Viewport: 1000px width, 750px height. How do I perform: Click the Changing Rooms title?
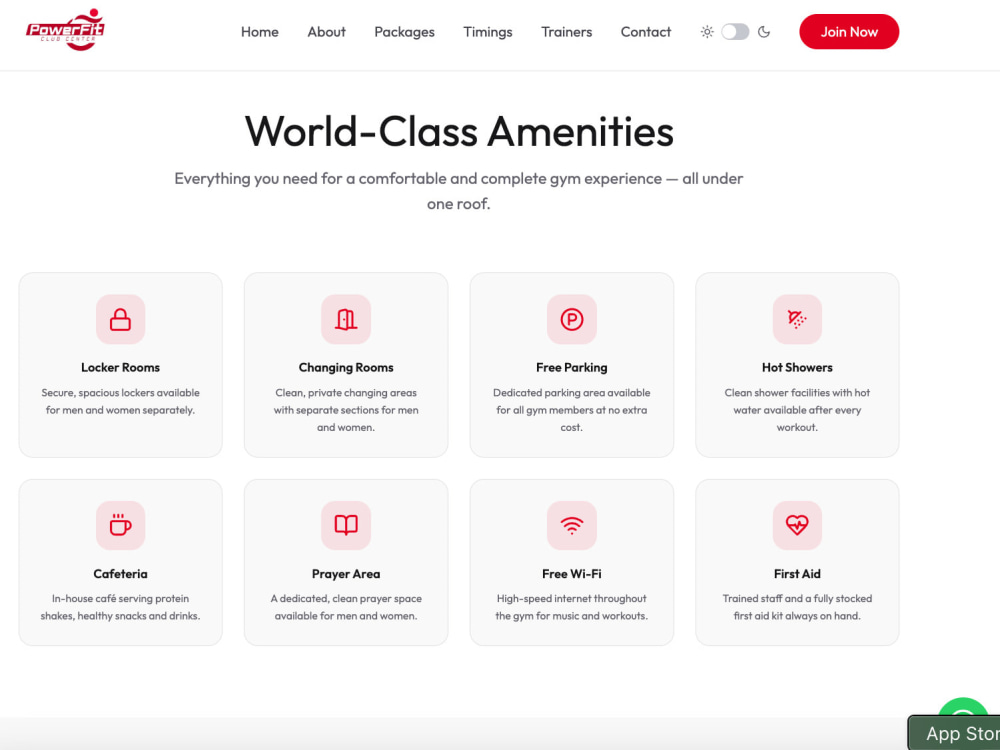pos(346,367)
